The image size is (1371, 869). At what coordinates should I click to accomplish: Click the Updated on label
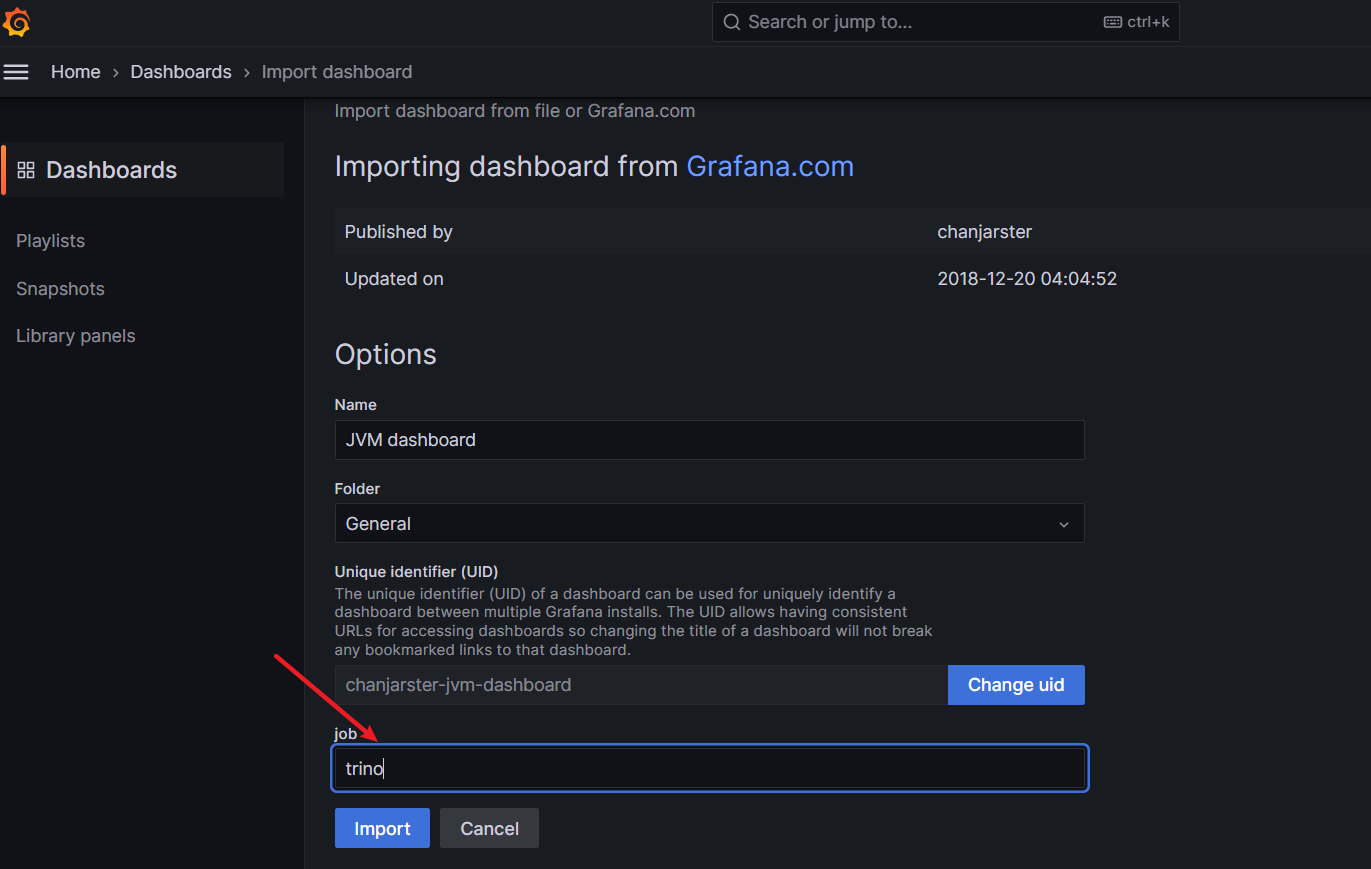point(394,279)
